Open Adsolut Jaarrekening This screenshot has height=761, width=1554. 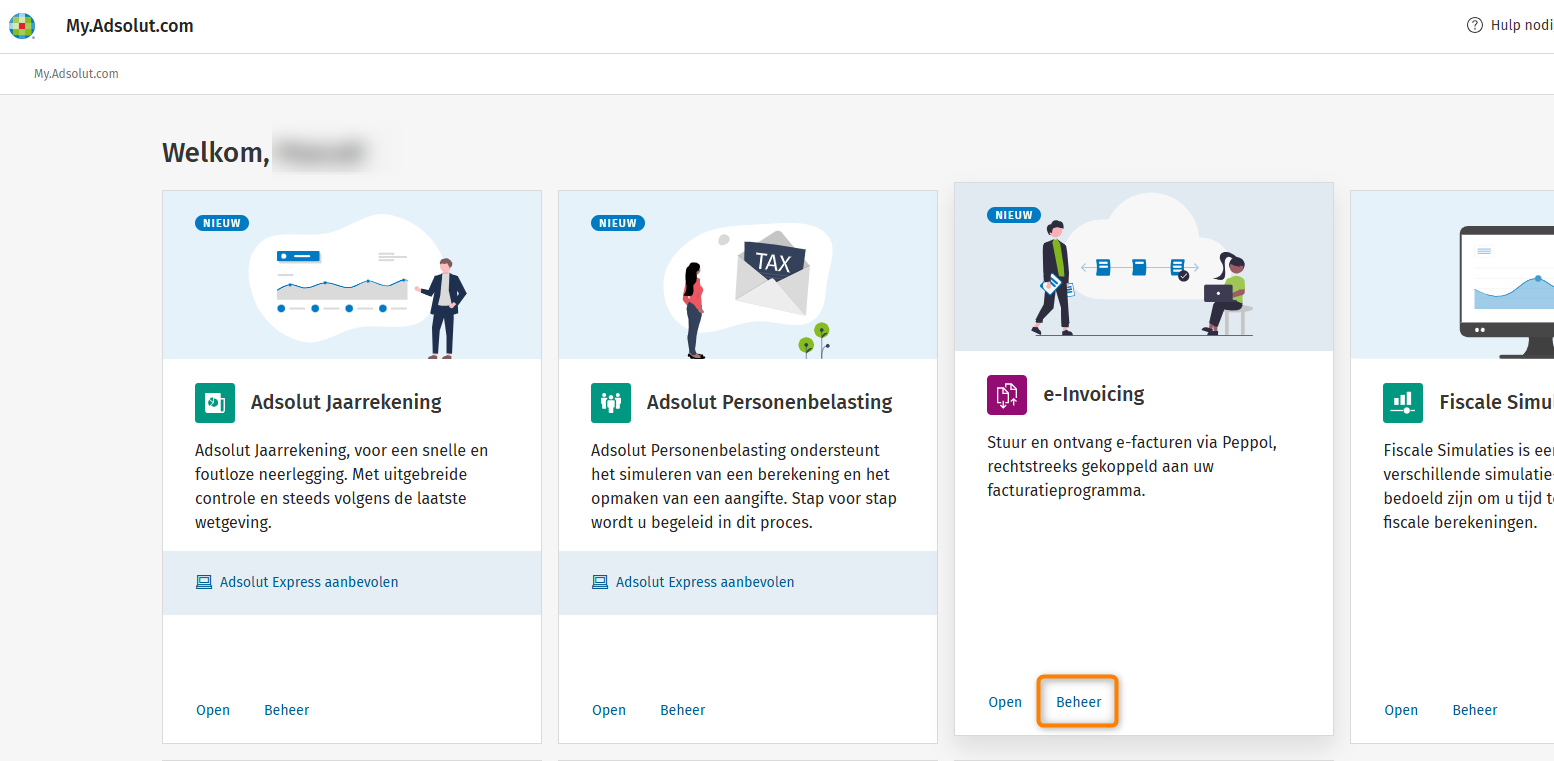tap(213, 710)
